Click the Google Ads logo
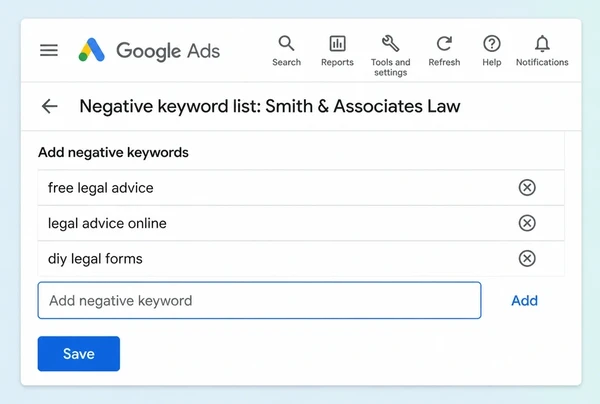 [x=149, y=50]
